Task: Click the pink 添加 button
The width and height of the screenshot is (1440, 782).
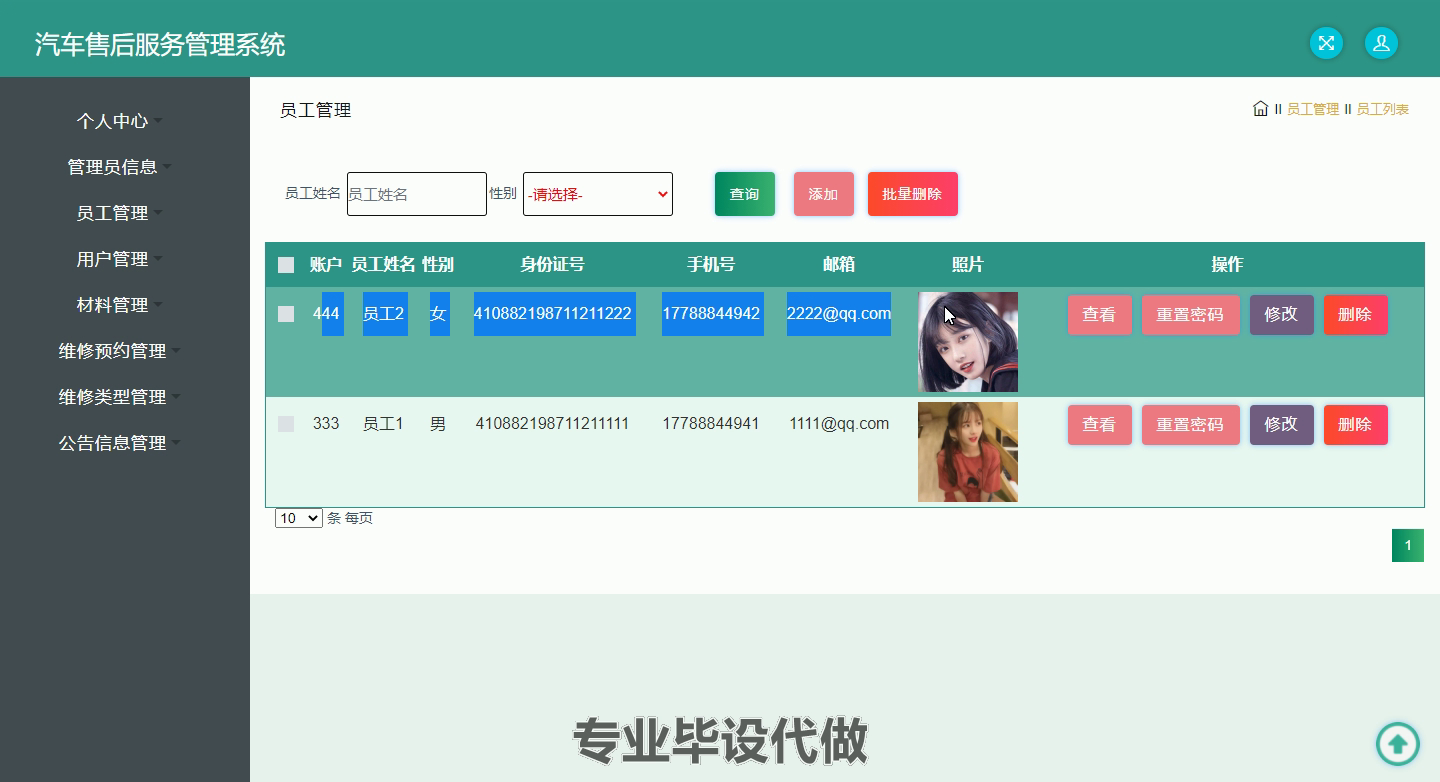Action: tap(824, 194)
